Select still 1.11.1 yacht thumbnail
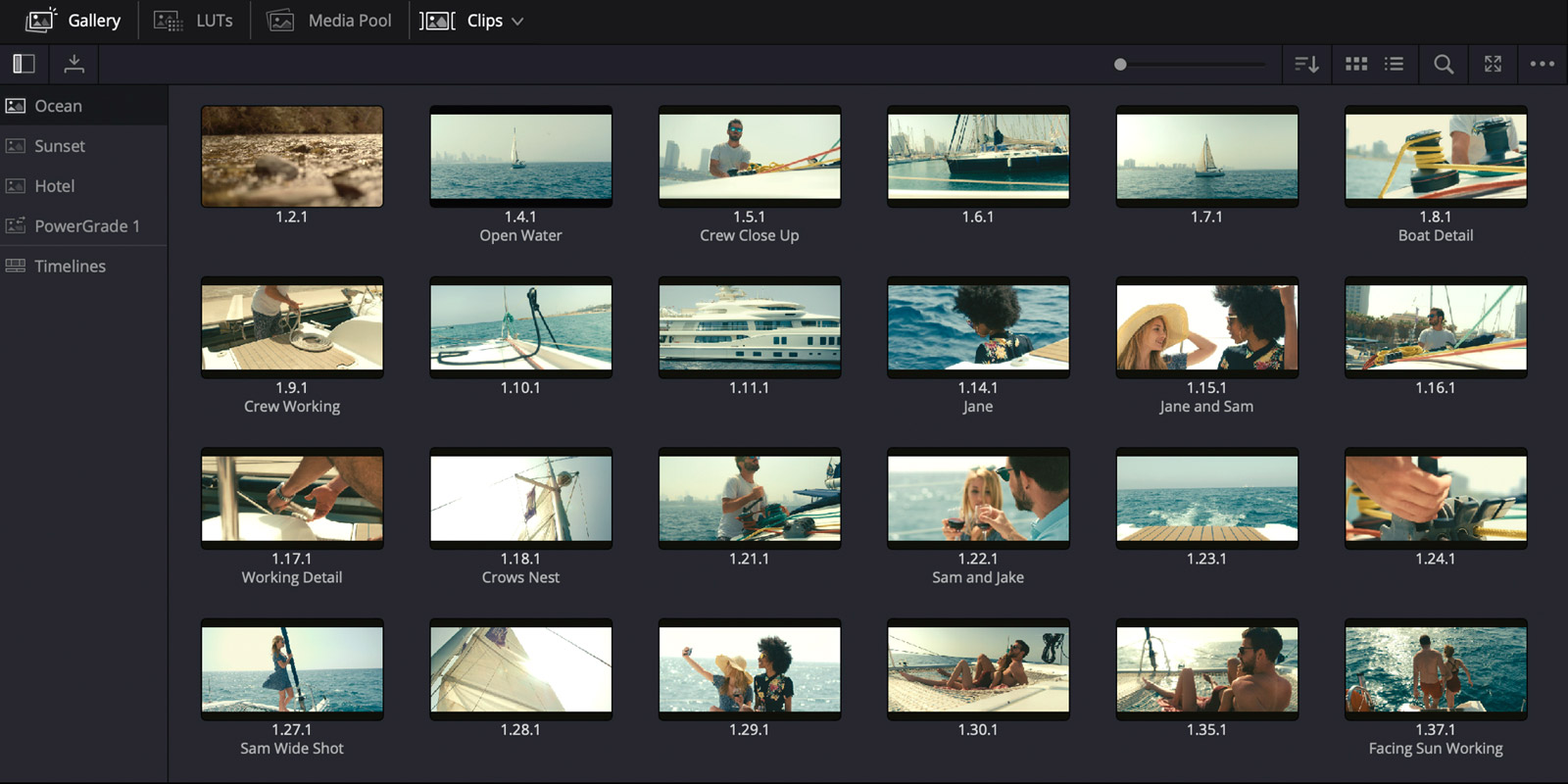The width and height of the screenshot is (1568, 784). (750, 327)
